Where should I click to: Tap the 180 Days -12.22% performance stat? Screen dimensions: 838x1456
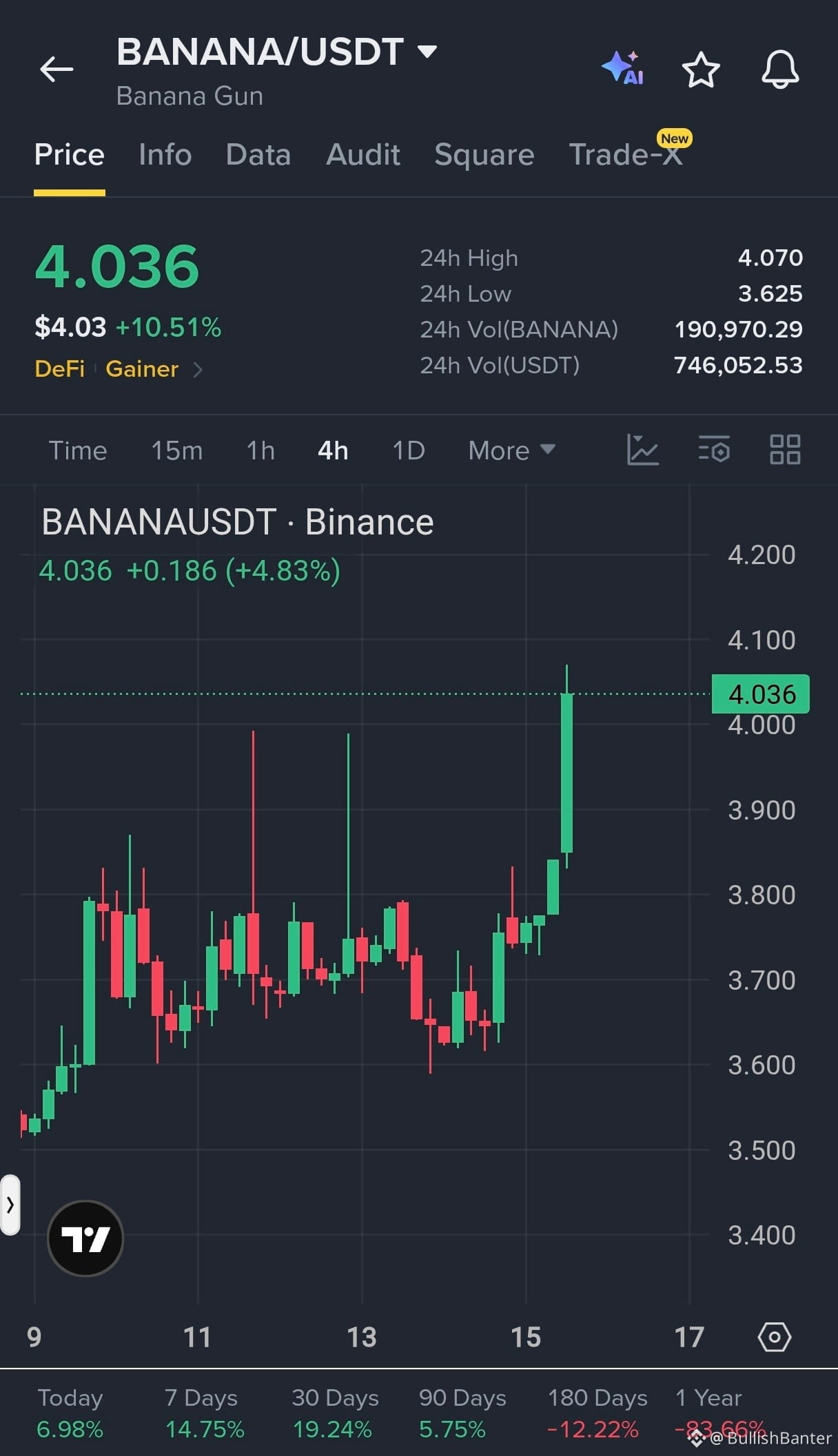coord(597,1413)
